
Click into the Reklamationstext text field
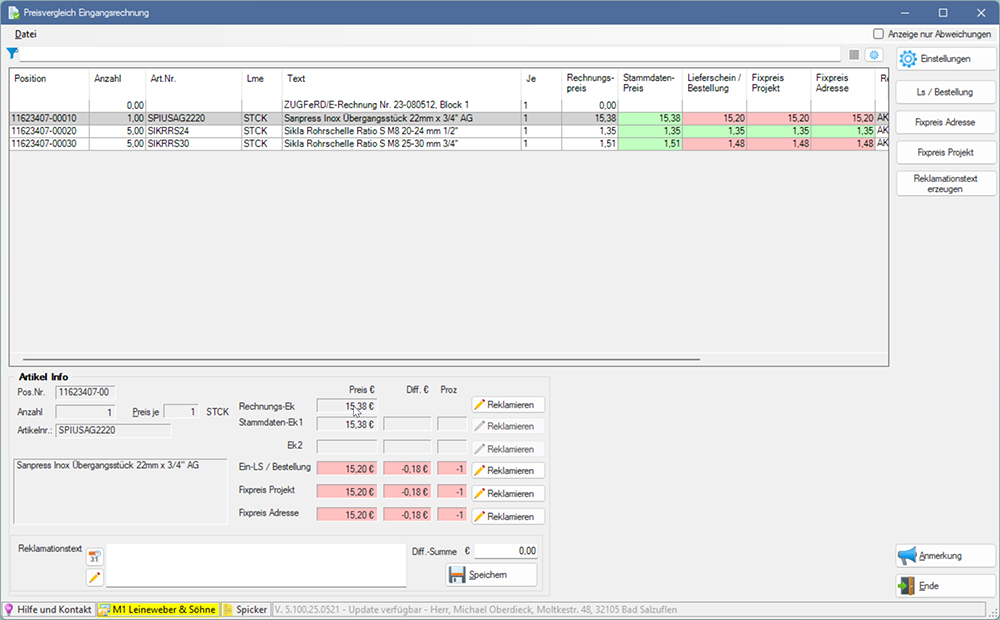pos(256,565)
